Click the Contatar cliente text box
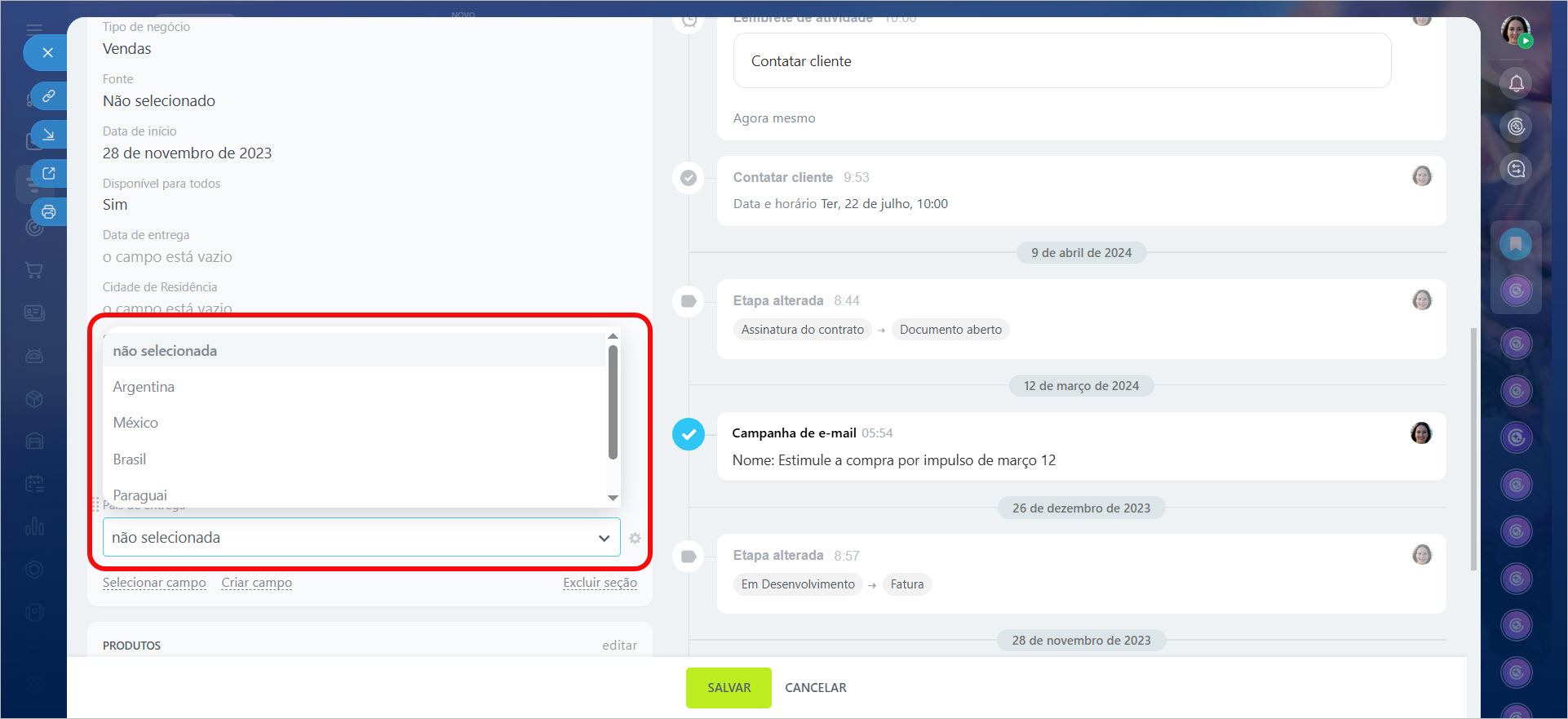 [x=1061, y=61]
